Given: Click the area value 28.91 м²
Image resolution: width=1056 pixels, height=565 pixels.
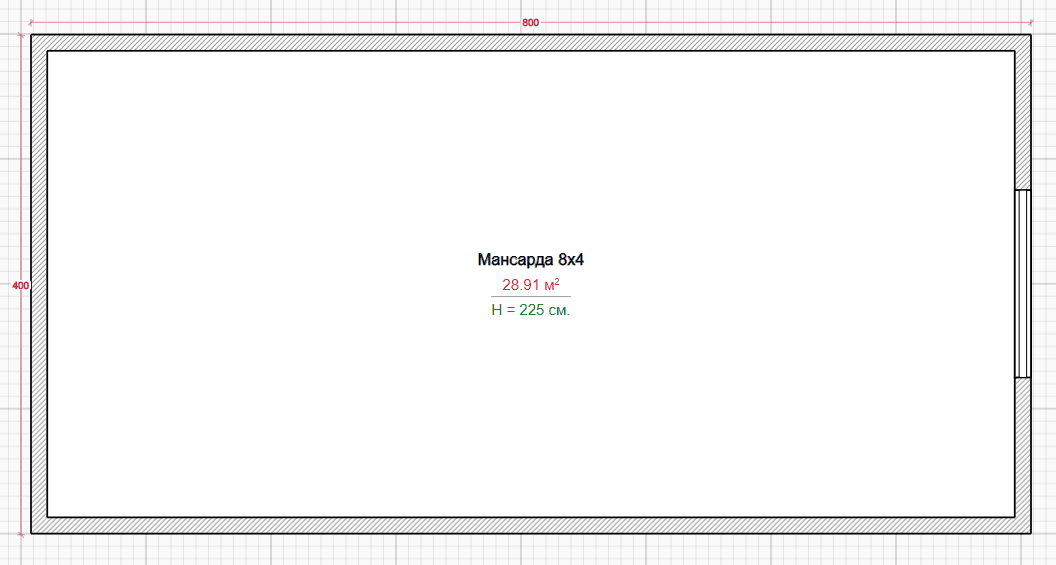Looking at the screenshot, I should click(x=531, y=285).
